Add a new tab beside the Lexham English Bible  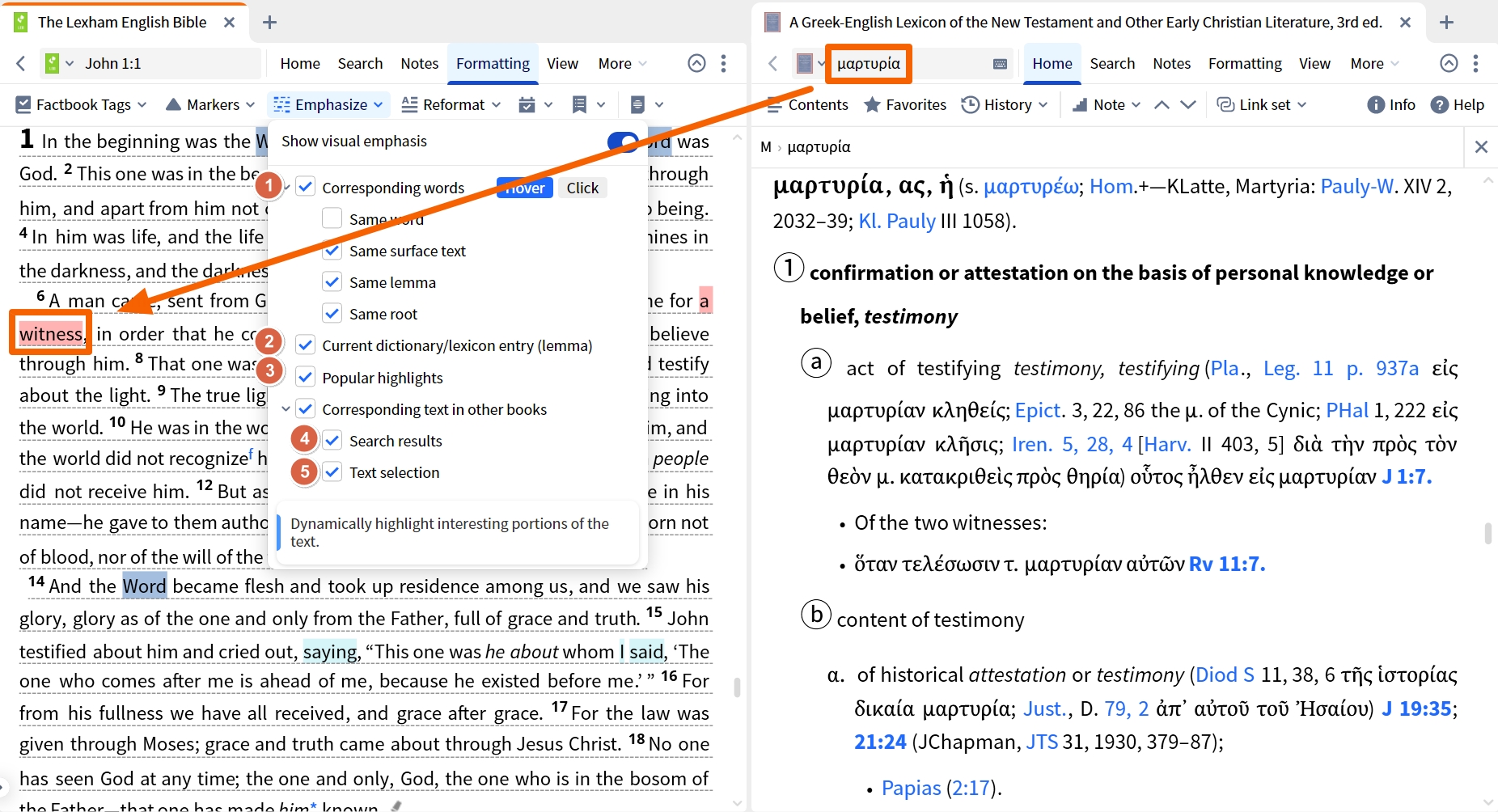[270, 22]
